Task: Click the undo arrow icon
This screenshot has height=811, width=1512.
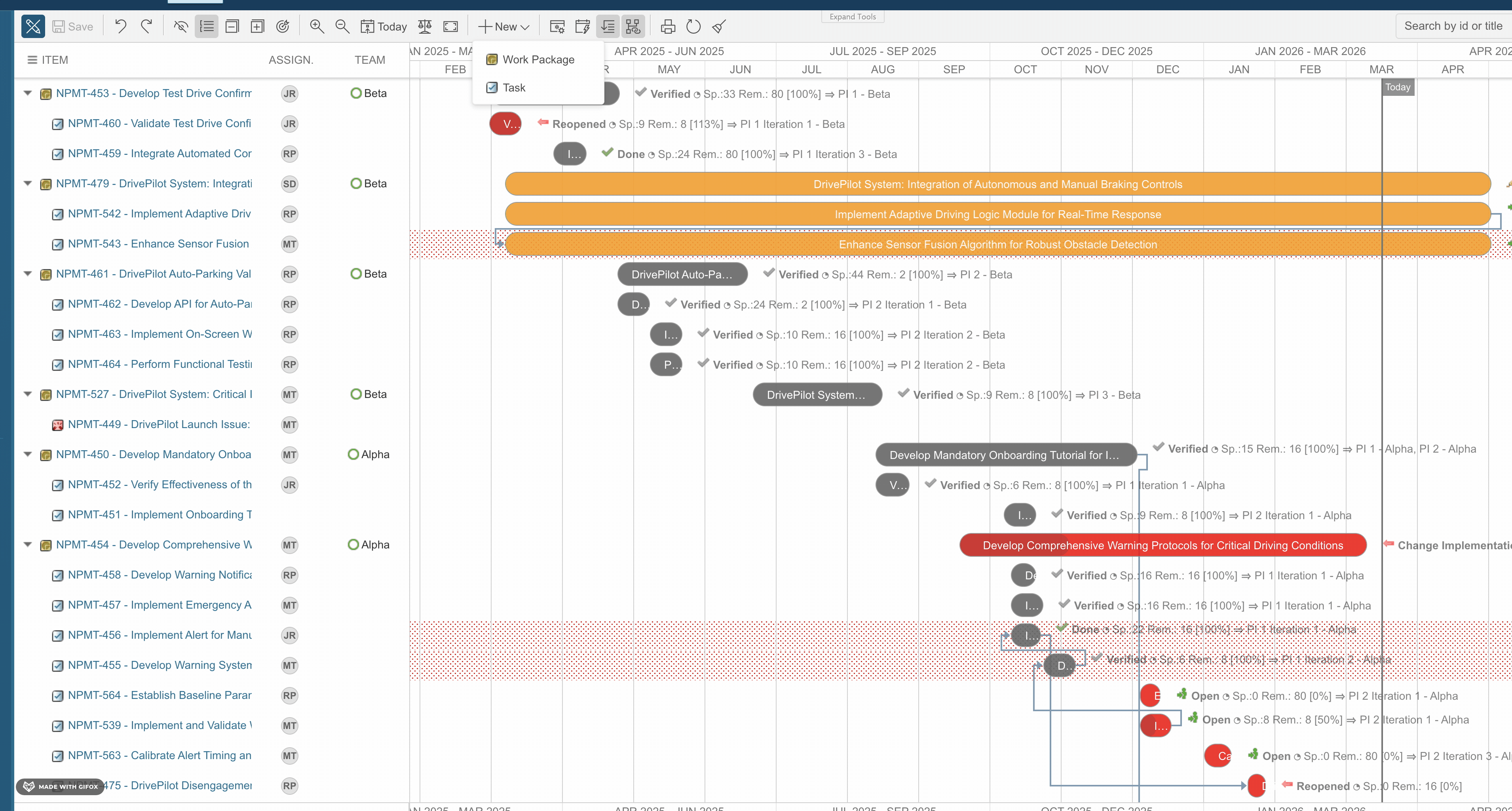Action: 120,27
